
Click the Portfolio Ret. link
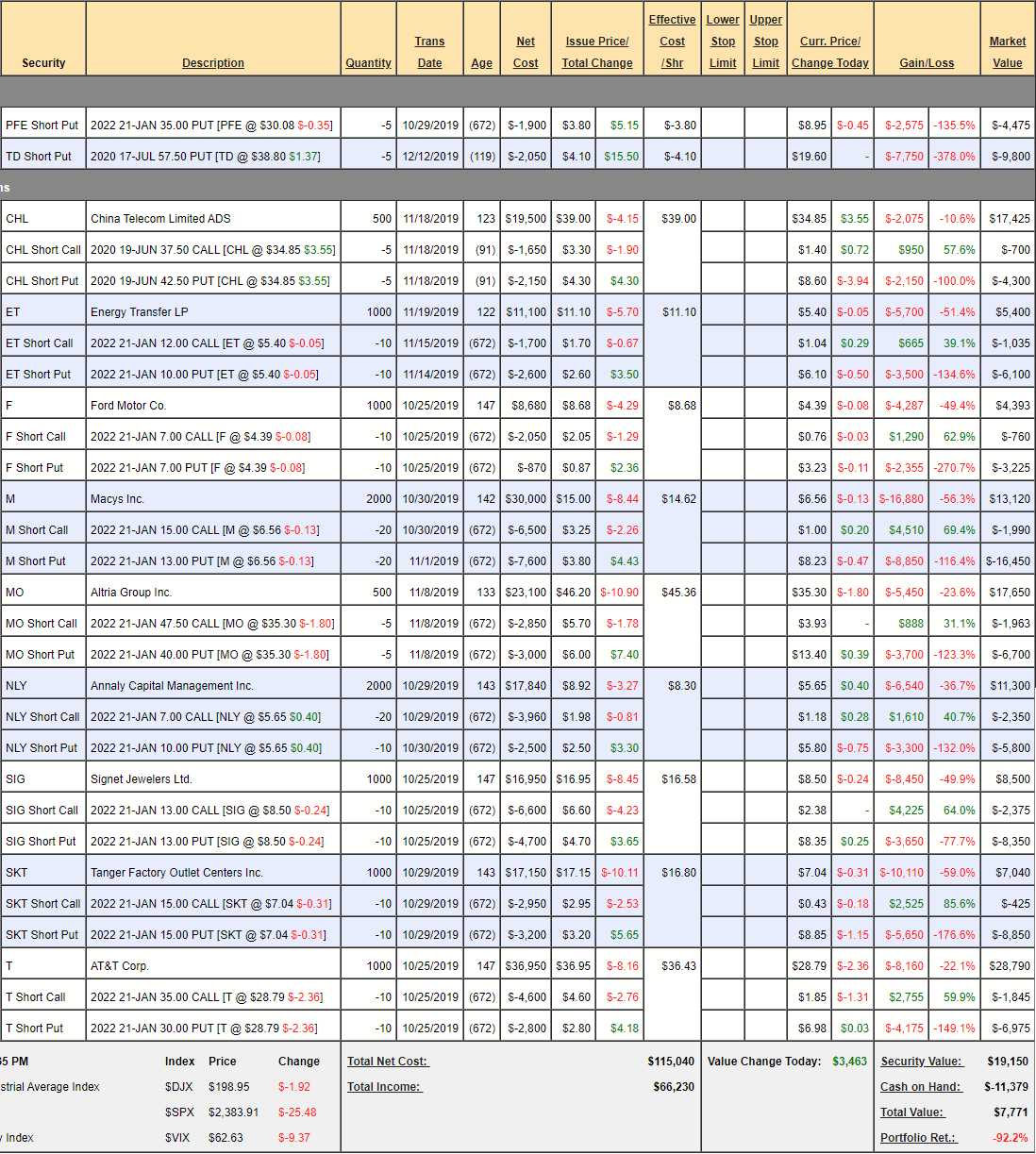917,1138
